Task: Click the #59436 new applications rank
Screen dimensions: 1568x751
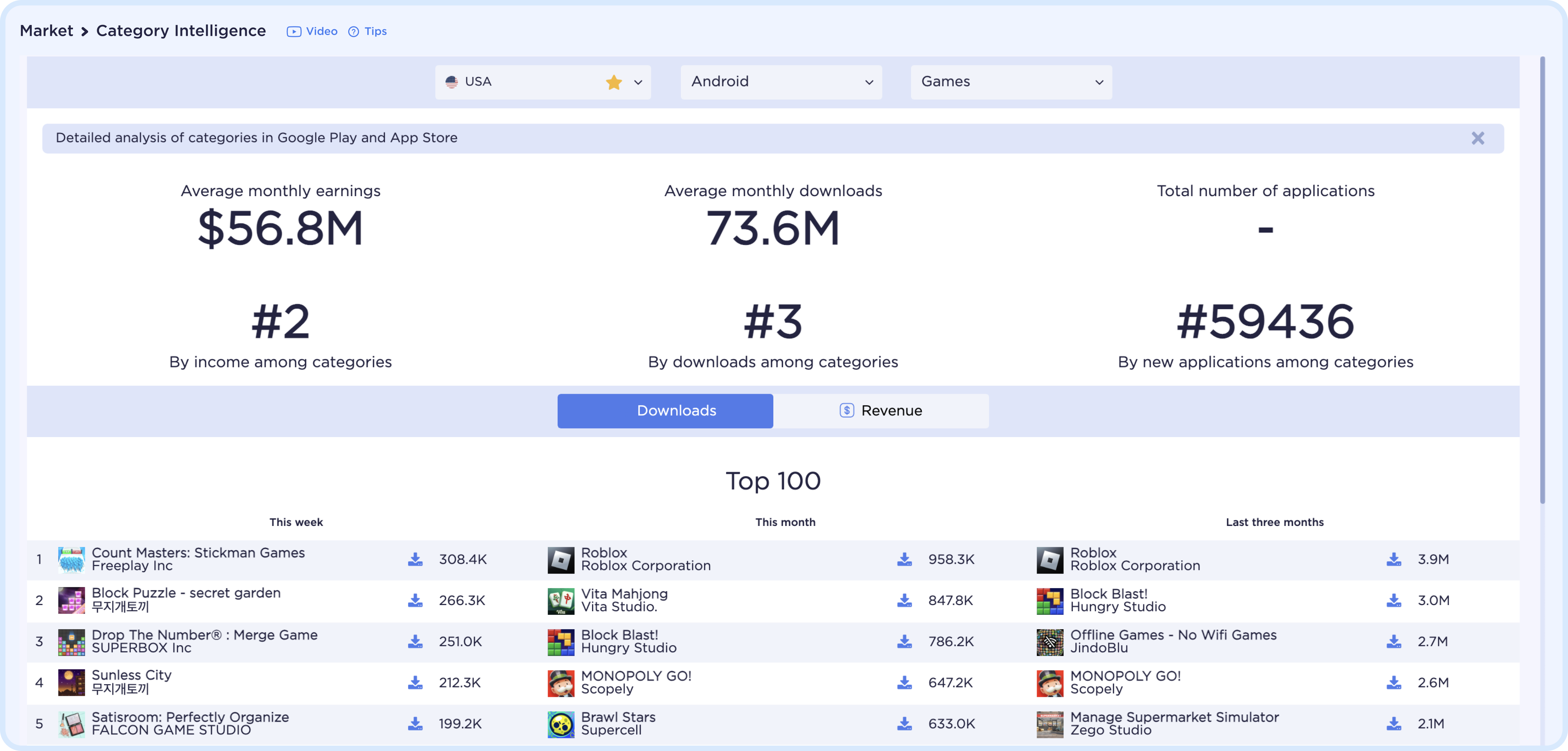Action: coord(1265,321)
